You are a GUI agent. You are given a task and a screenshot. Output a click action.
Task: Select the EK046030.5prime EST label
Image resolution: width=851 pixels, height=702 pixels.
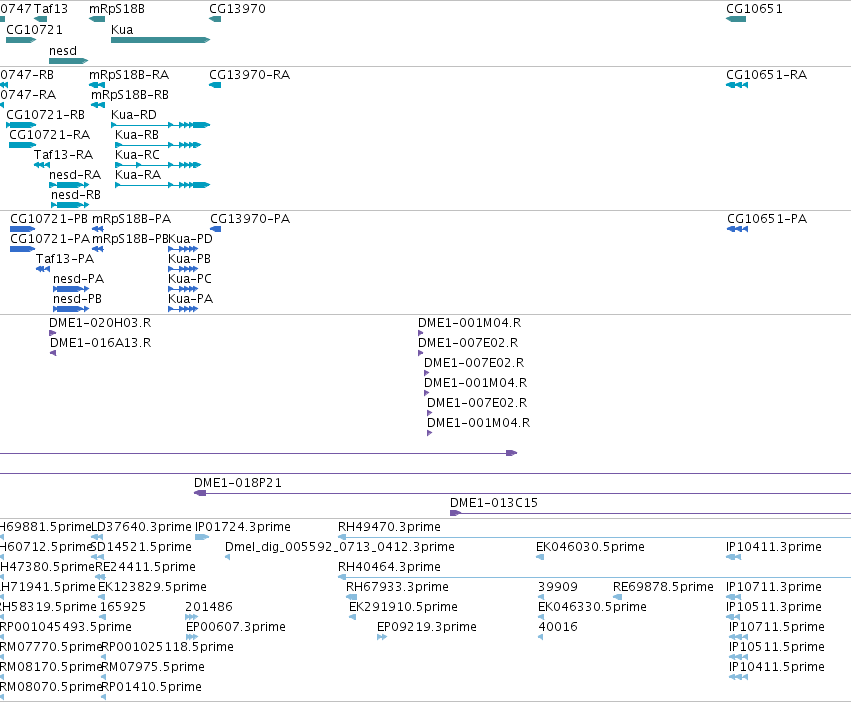590,547
